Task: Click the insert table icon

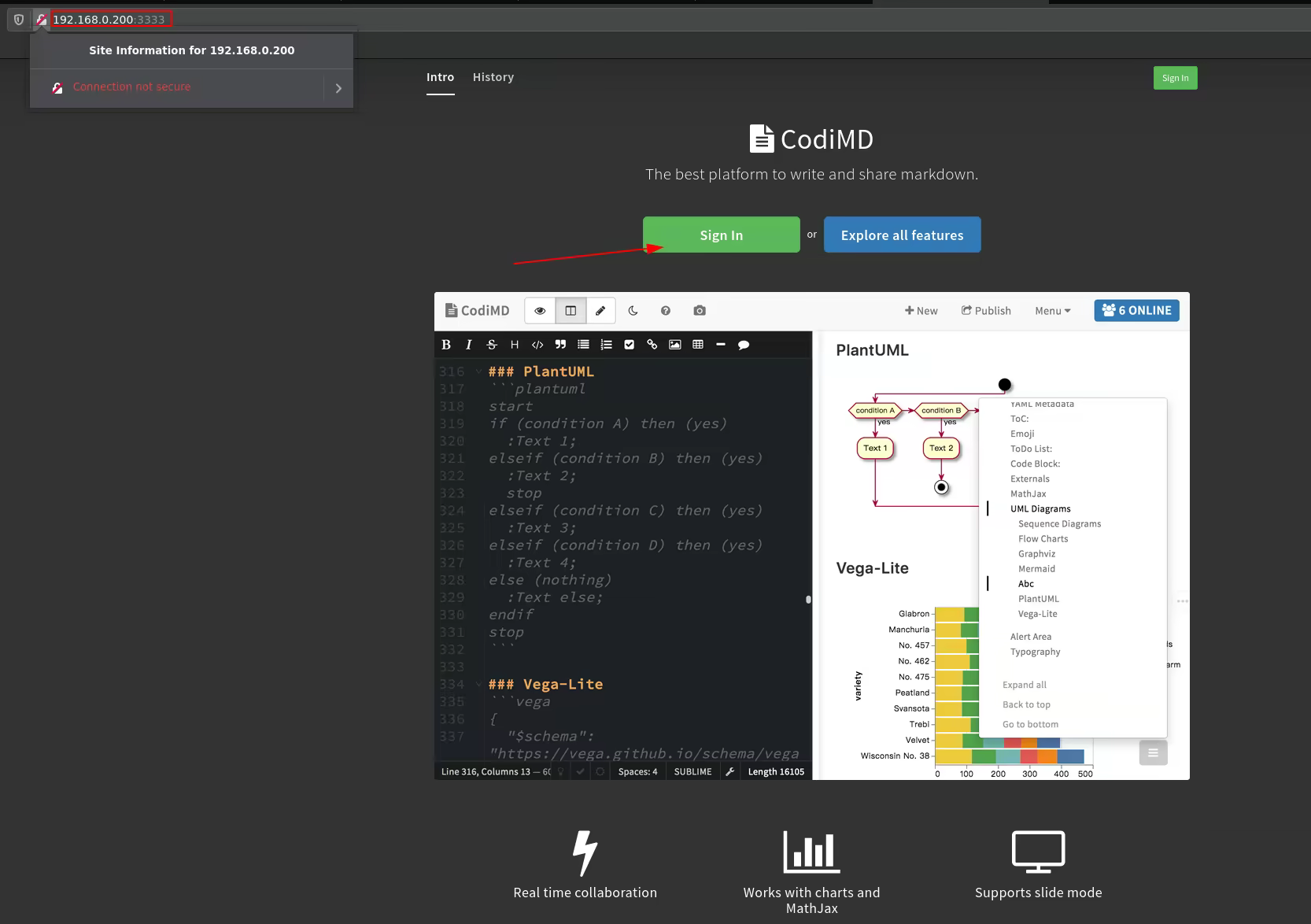Action: click(x=698, y=345)
